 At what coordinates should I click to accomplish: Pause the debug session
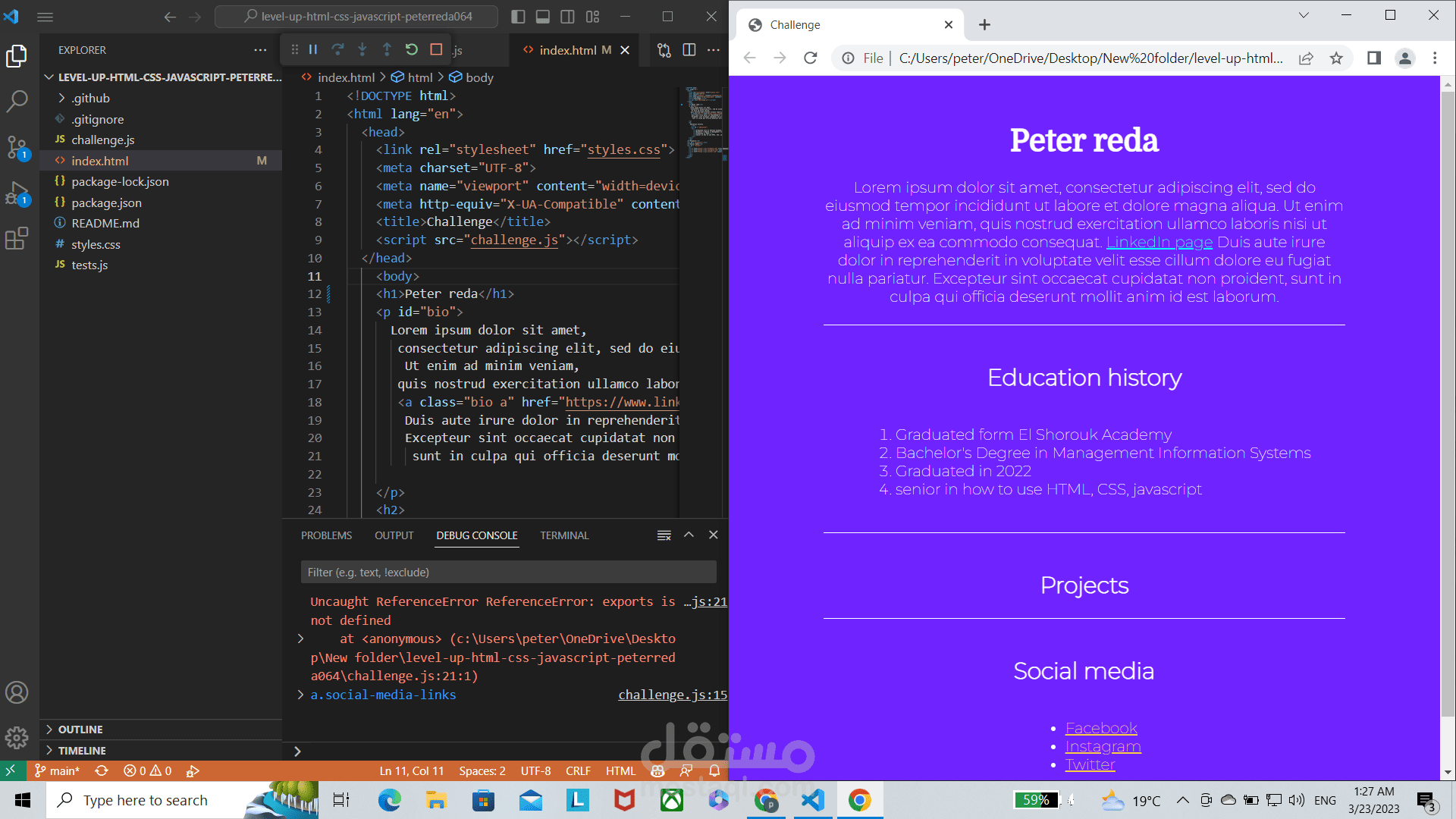pyautogui.click(x=313, y=49)
